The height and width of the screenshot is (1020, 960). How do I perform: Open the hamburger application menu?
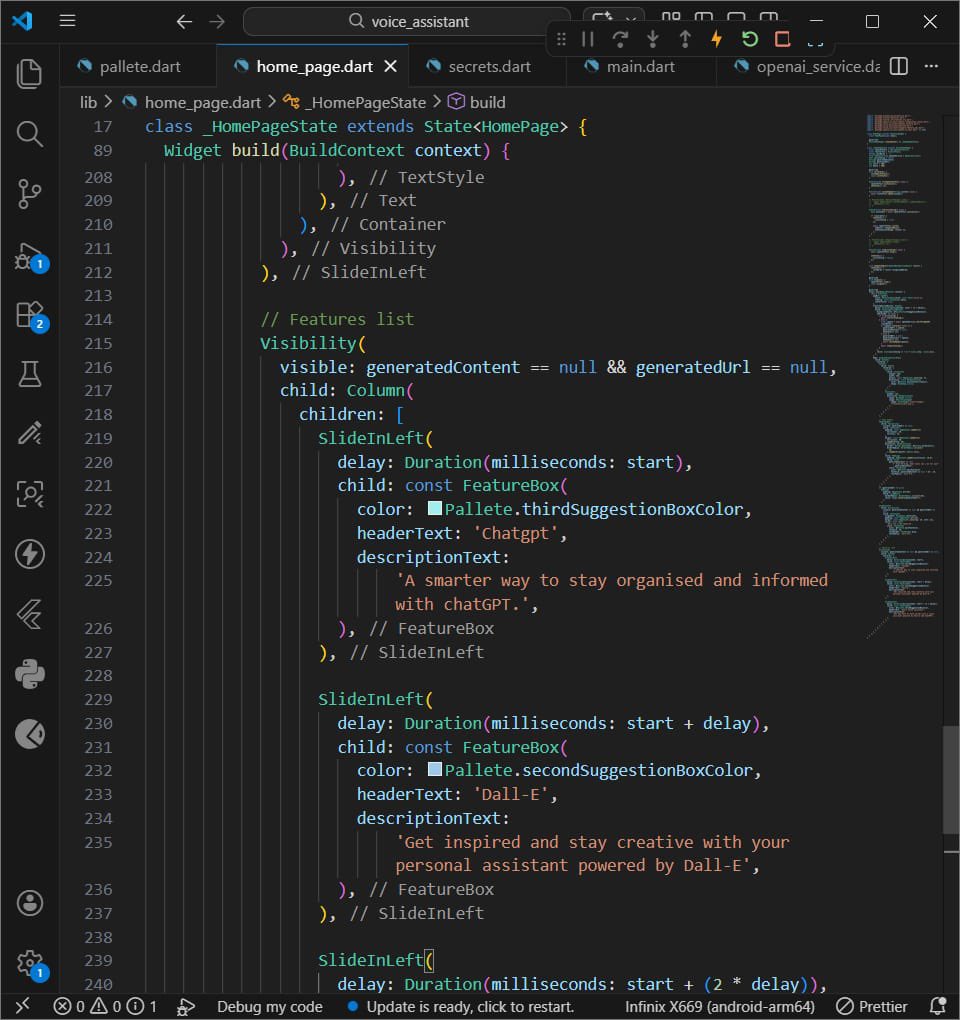68,21
